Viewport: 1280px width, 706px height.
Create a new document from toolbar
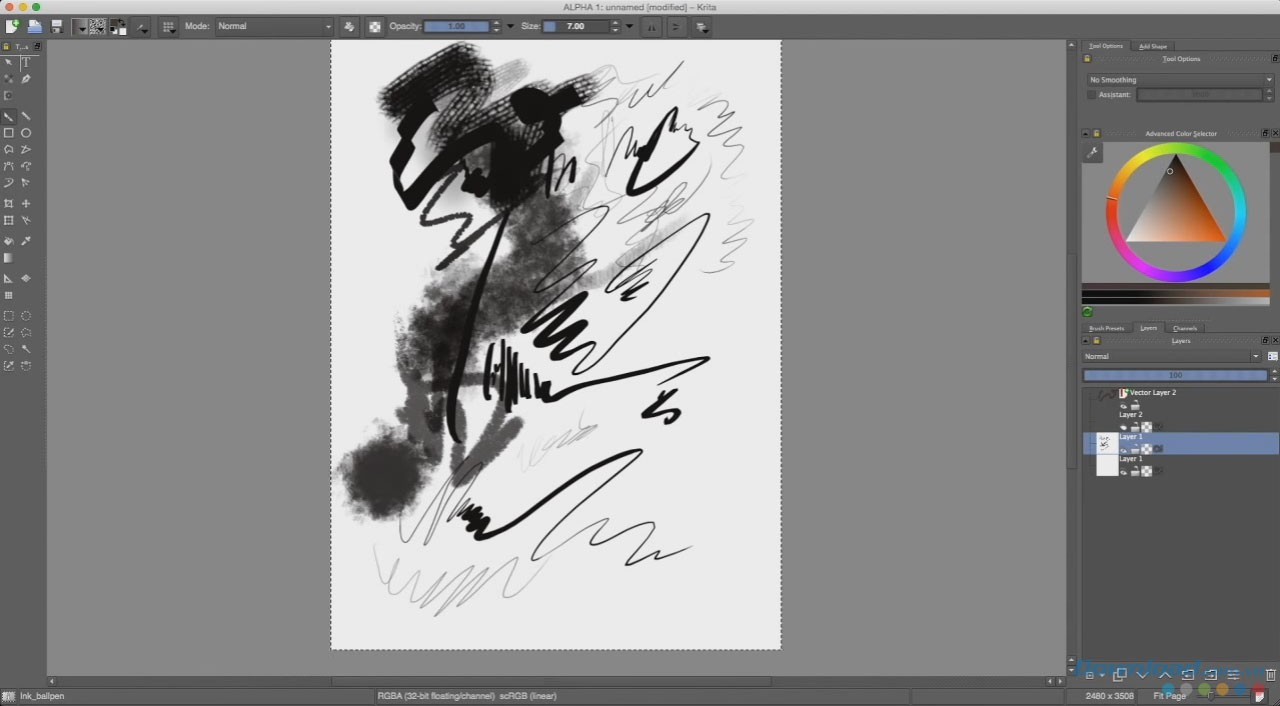point(12,27)
